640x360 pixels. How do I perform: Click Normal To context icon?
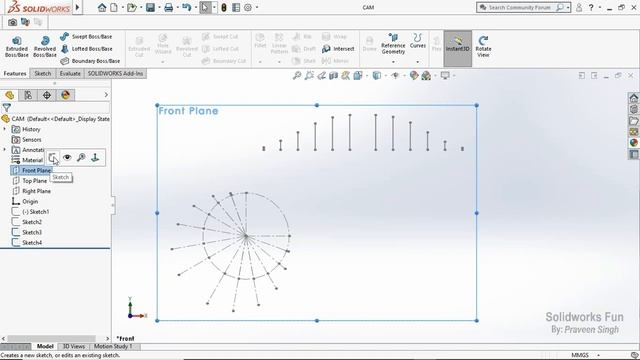tap(95, 158)
